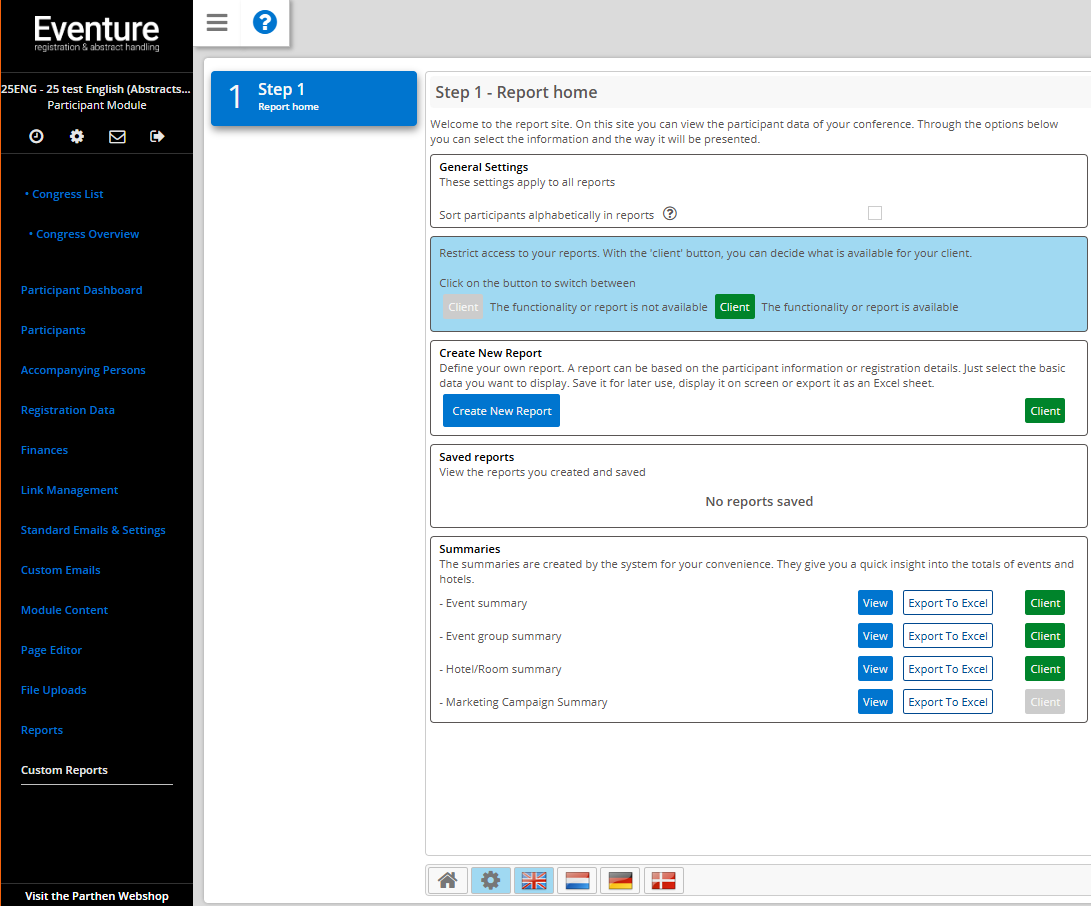The height and width of the screenshot is (906, 1091).
Task: Click the home icon in the bottom toolbar
Action: click(448, 880)
